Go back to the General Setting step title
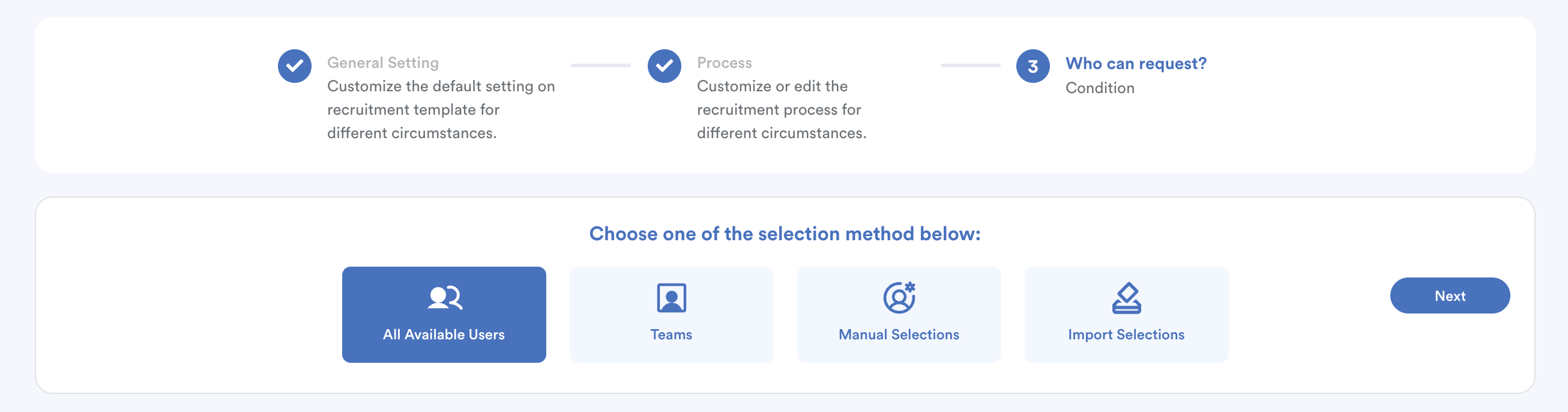 point(383,62)
